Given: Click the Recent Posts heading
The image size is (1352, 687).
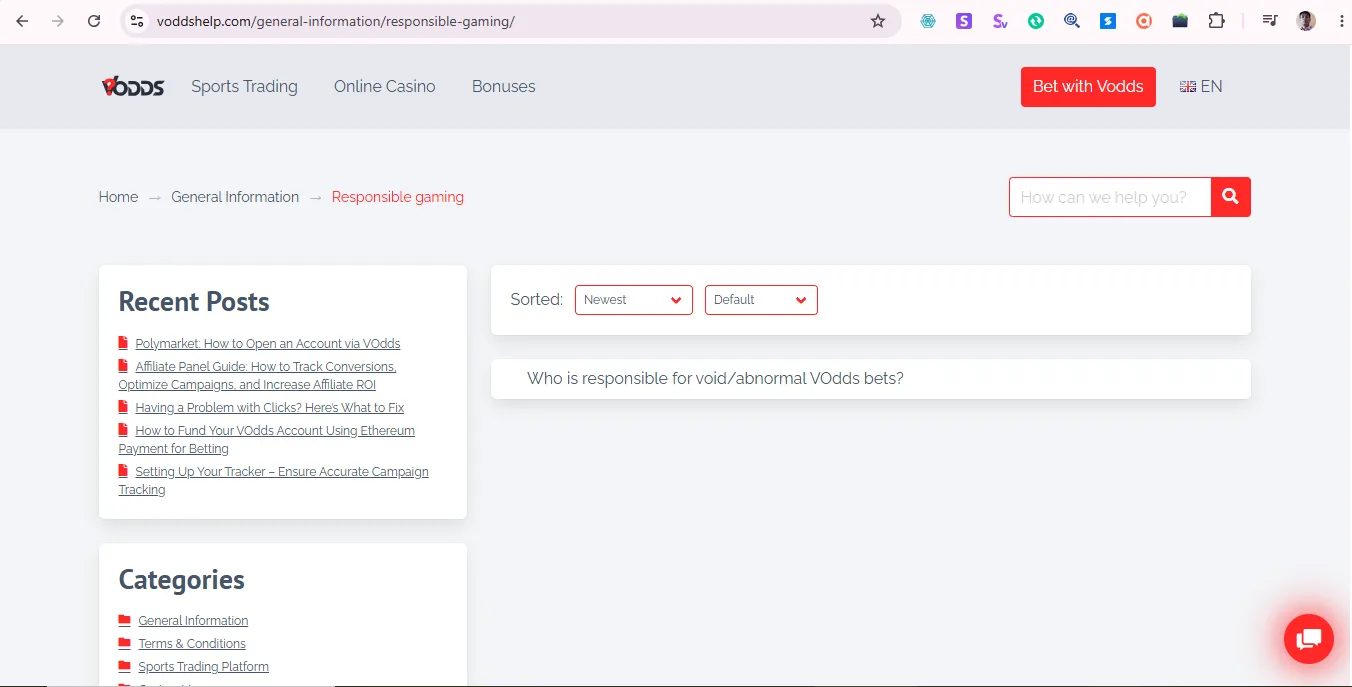Looking at the screenshot, I should [x=194, y=302].
